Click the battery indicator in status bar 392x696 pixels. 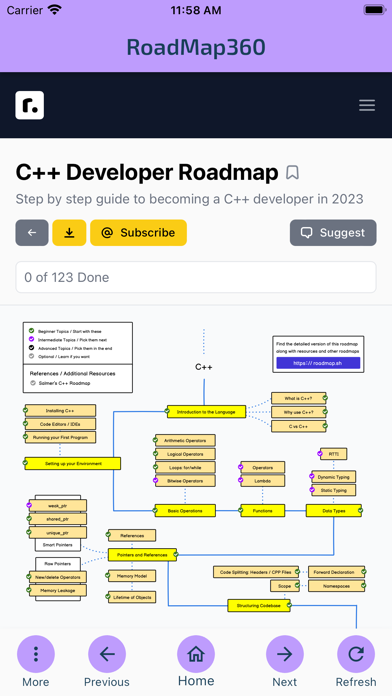(x=374, y=10)
